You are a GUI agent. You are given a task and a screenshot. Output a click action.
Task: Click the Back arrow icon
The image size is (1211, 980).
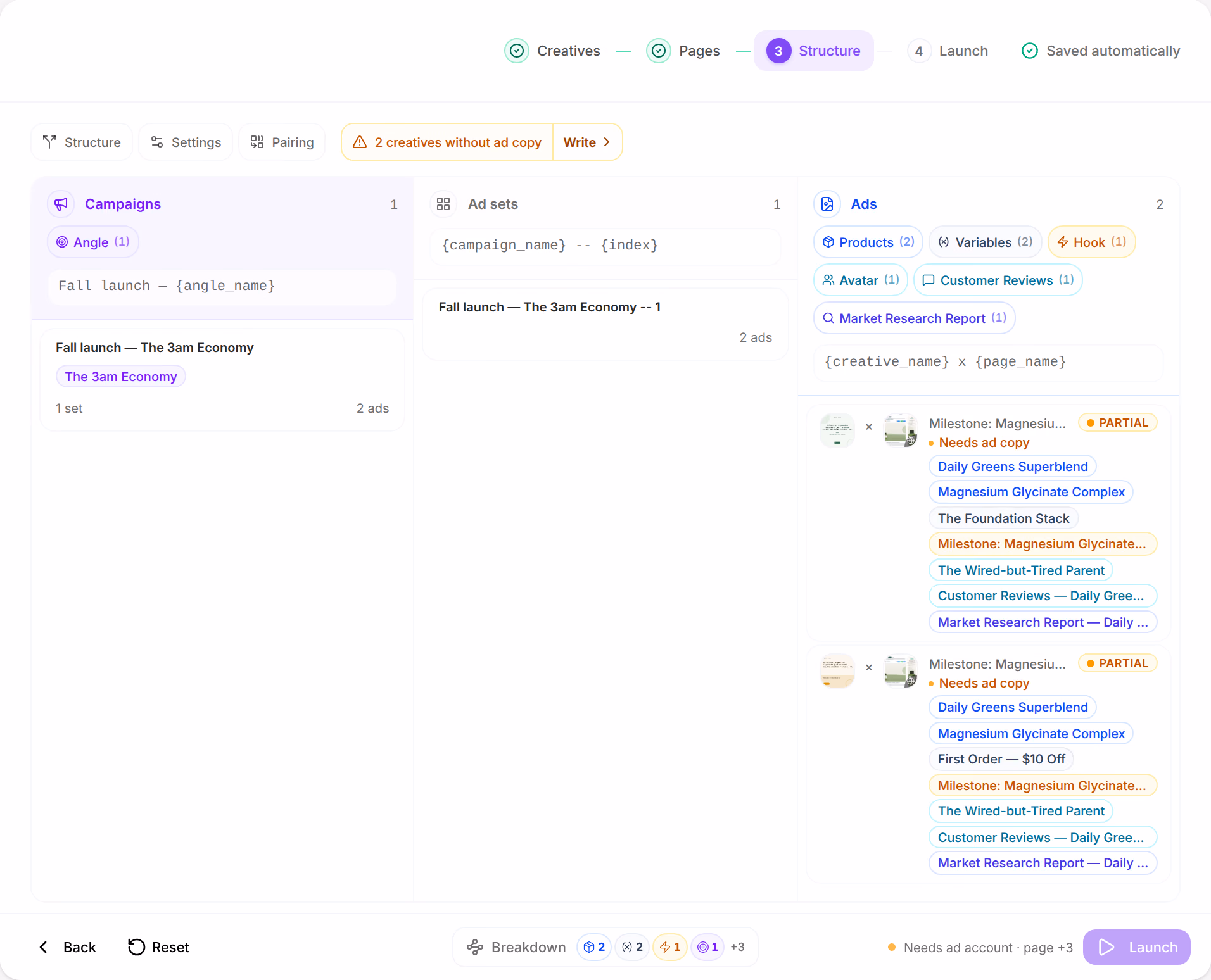[x=44, y=947]
